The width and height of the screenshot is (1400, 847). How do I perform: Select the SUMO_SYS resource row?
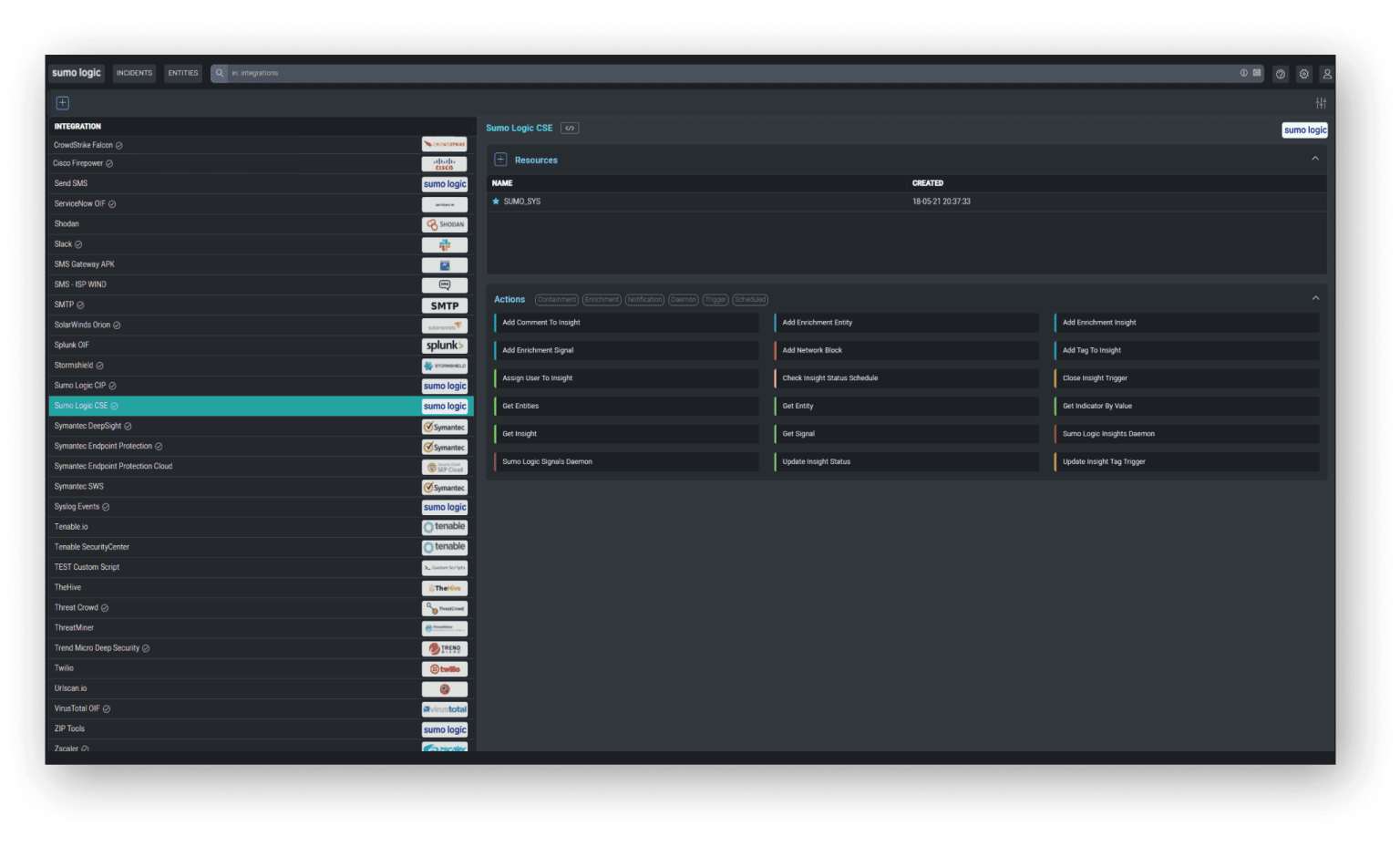[x=907, y=201]
